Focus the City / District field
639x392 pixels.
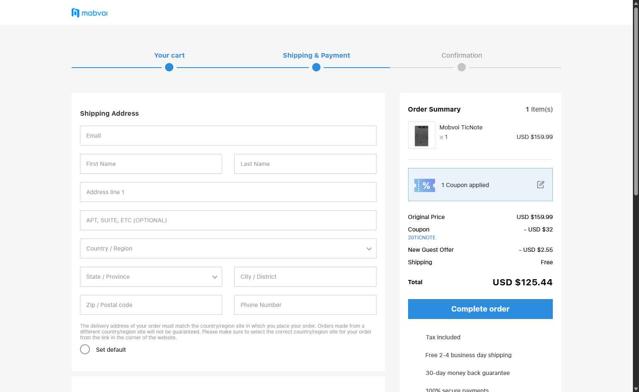coord(305,277)
